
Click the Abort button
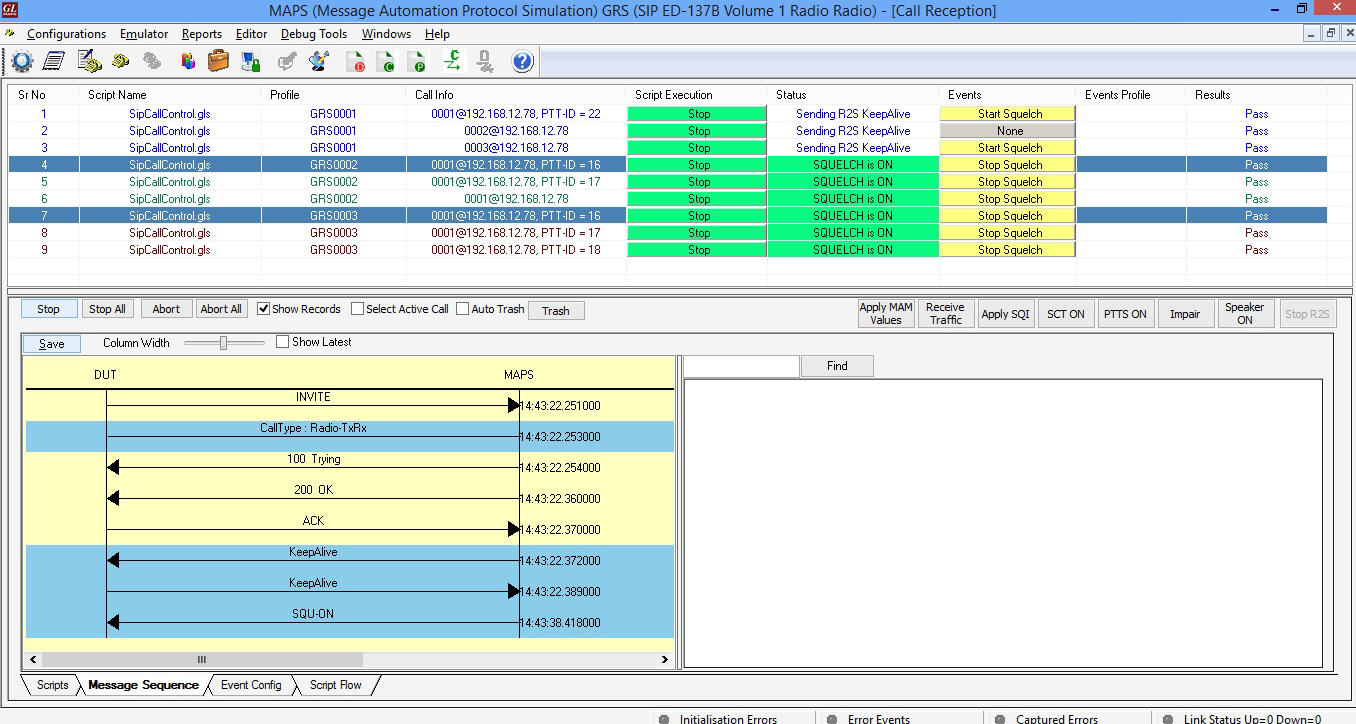[166, 310]
